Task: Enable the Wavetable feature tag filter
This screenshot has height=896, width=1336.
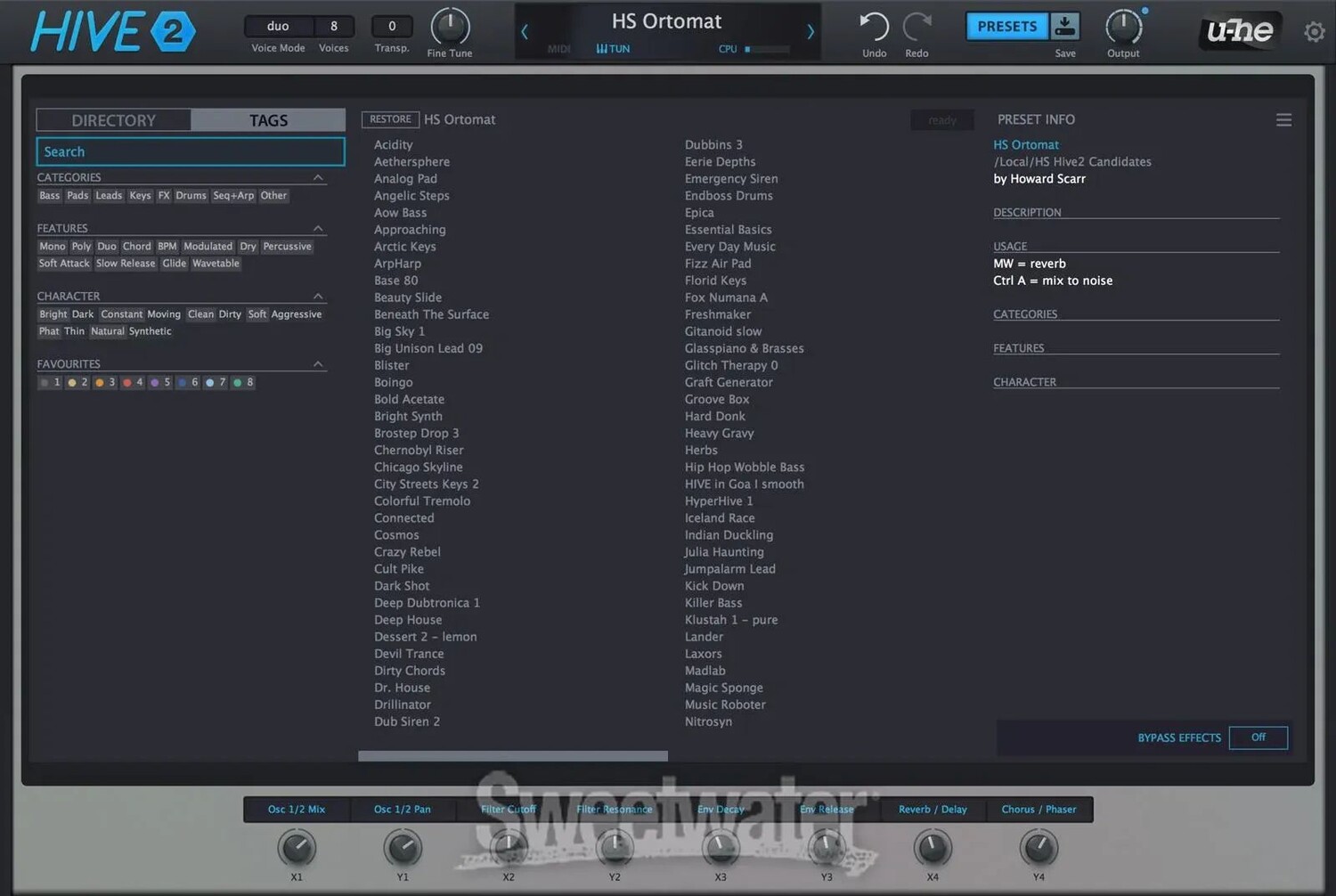Action: coord(216,264)
